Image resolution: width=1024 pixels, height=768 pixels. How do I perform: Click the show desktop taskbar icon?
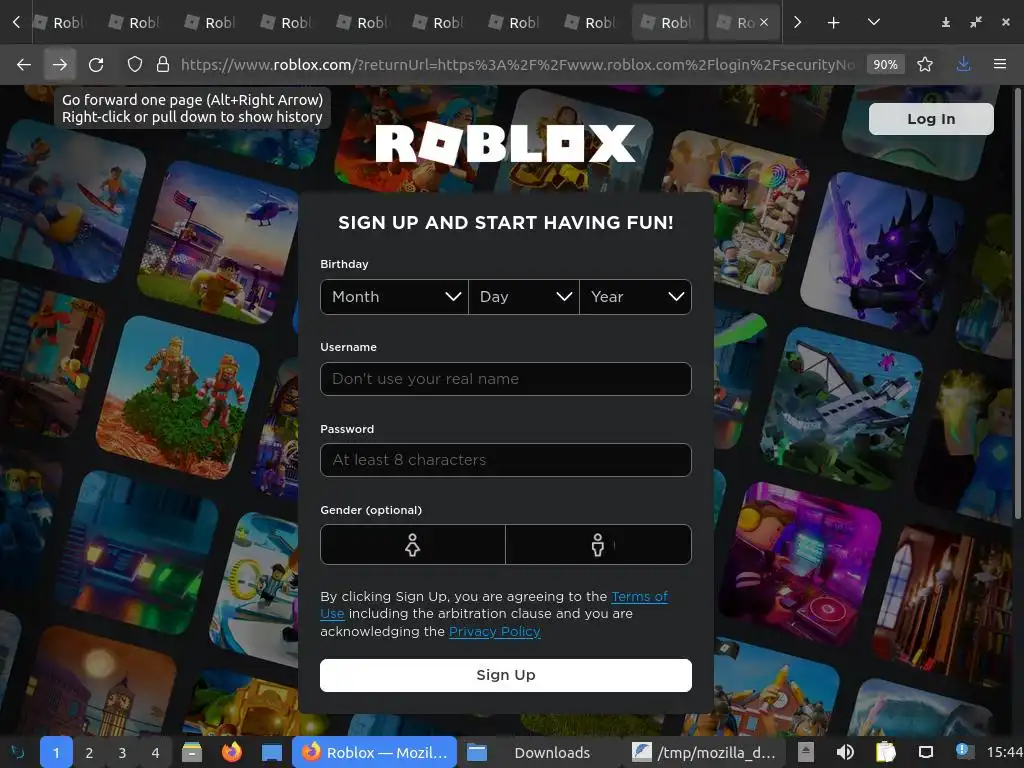coord(272,752)
